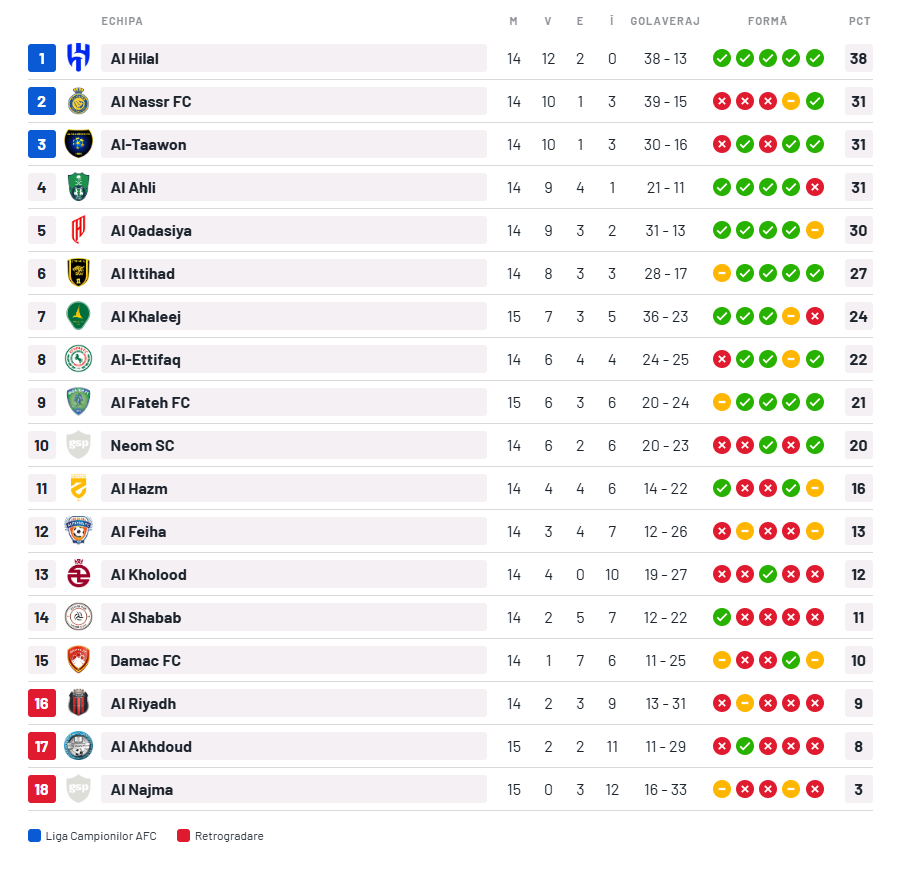The height and width of the screenshot is (874, 900).
Task: Click the GOLAVERAJ column header
Action: tap(665, 21)
